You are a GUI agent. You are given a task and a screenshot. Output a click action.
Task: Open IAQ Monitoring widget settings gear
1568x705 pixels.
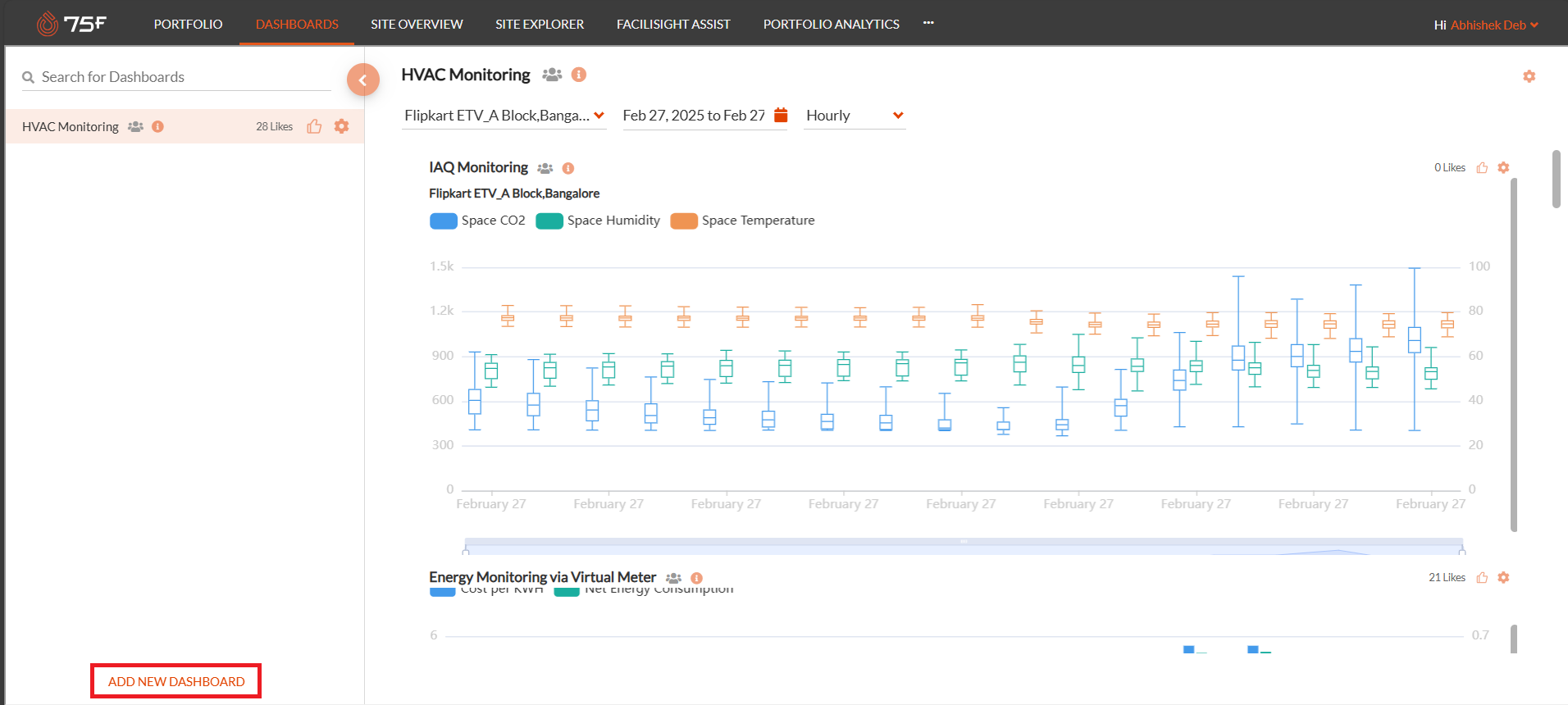coord(1503,167)
